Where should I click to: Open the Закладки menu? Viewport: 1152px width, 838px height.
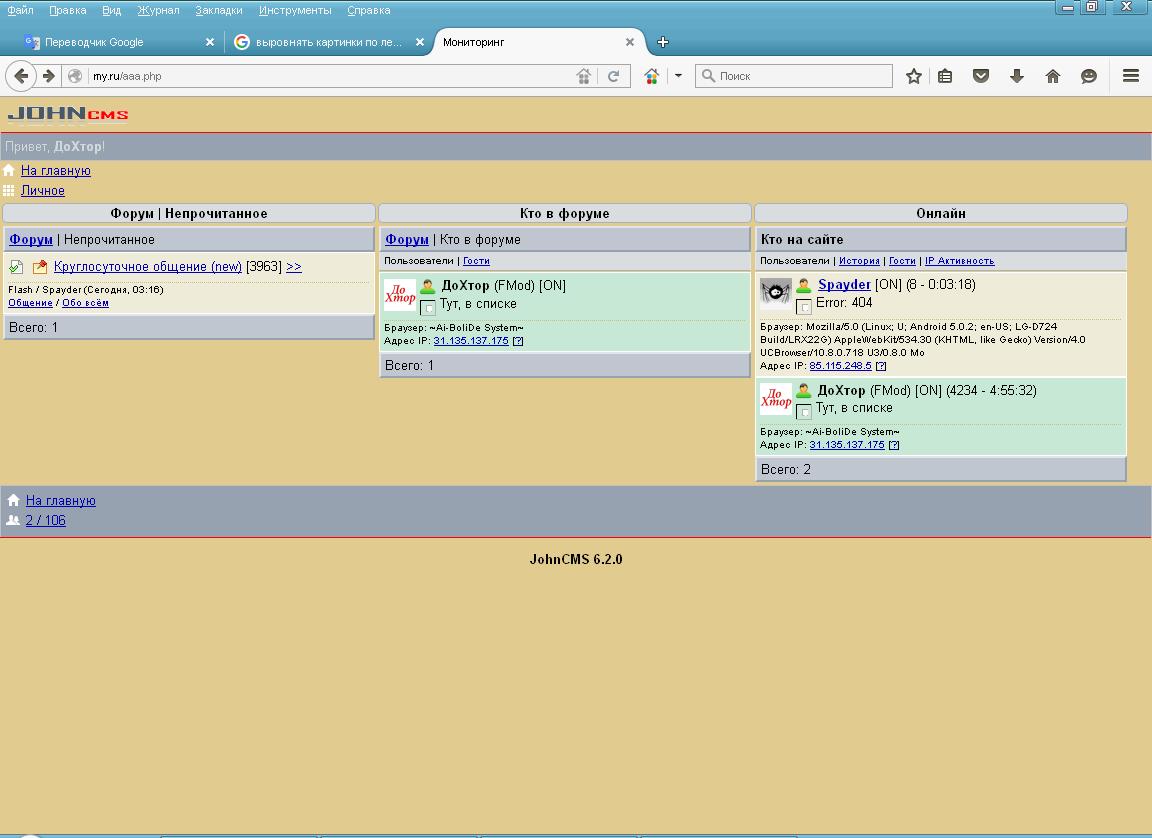(x=219, y=10)
